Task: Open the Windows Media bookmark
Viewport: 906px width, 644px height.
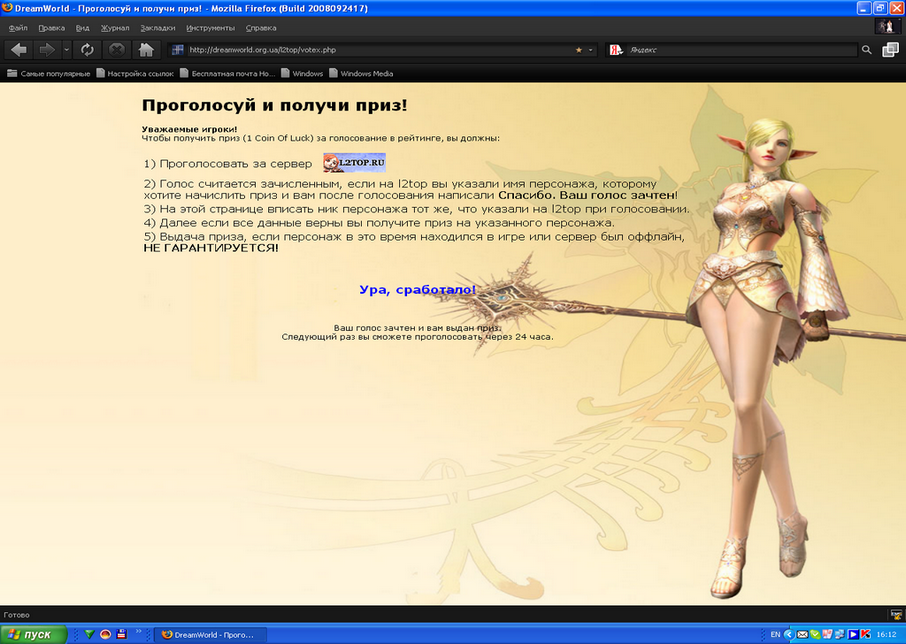Action: coord(361,73)
